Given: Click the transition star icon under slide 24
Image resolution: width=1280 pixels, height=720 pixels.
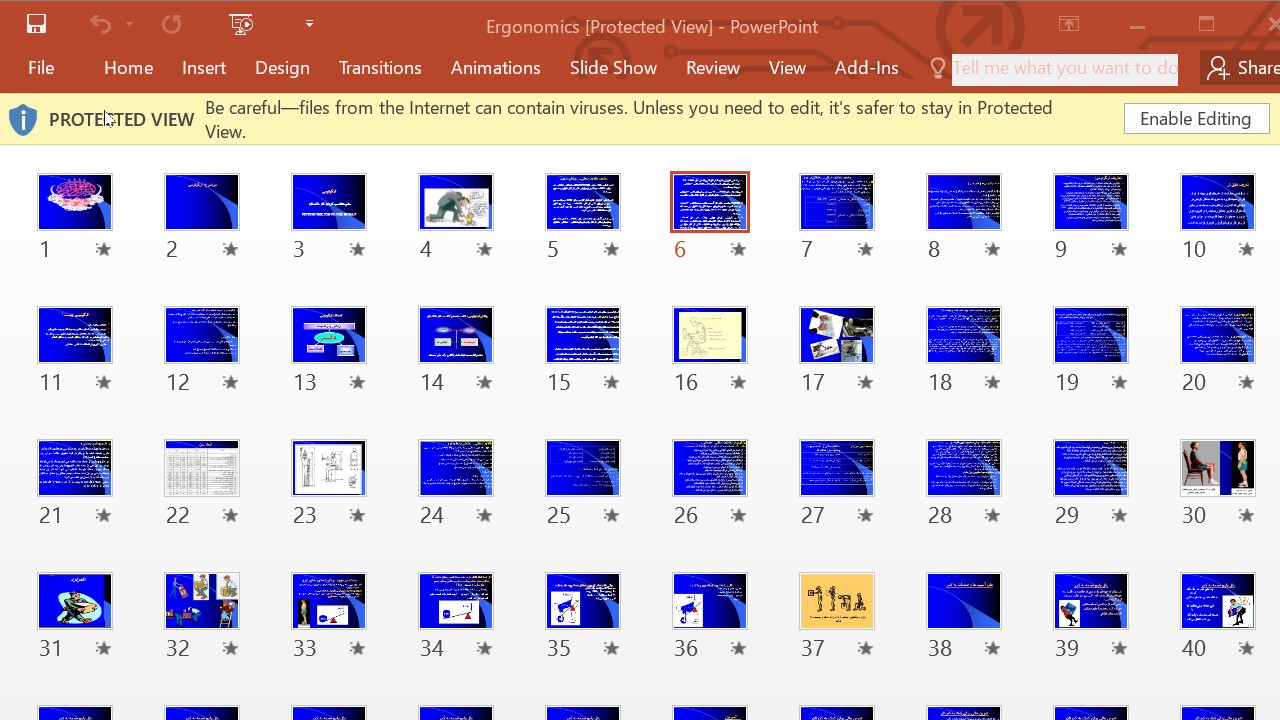Looking at the screenshot, I should click(484, 516).
